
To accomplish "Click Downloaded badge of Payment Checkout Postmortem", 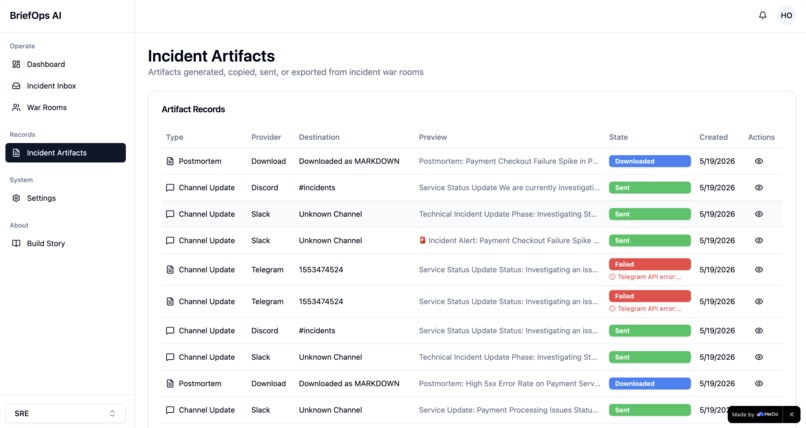I will (x=650, y=161).
